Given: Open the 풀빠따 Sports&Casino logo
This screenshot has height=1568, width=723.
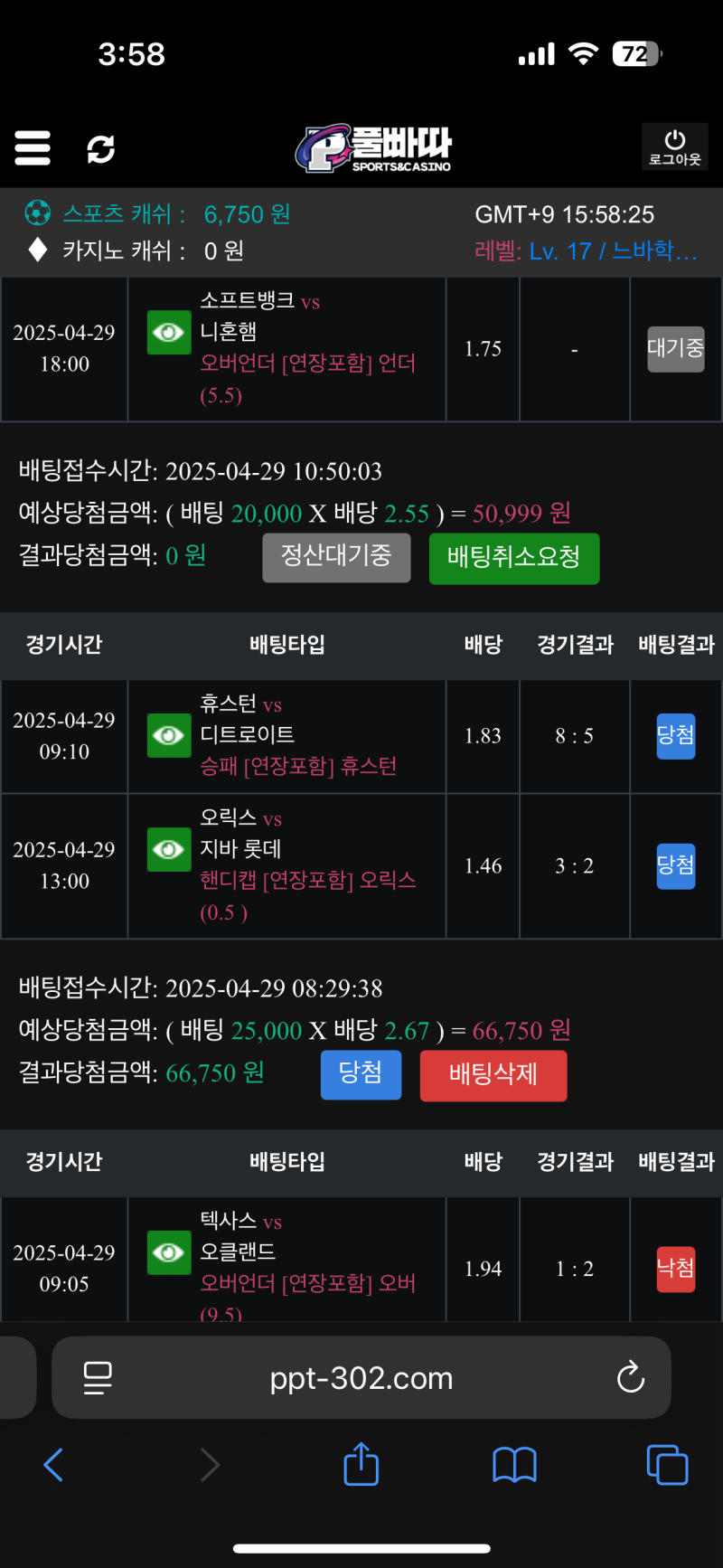Looking at the screenshot, I should pyautogui.click(x=373, y=148).
